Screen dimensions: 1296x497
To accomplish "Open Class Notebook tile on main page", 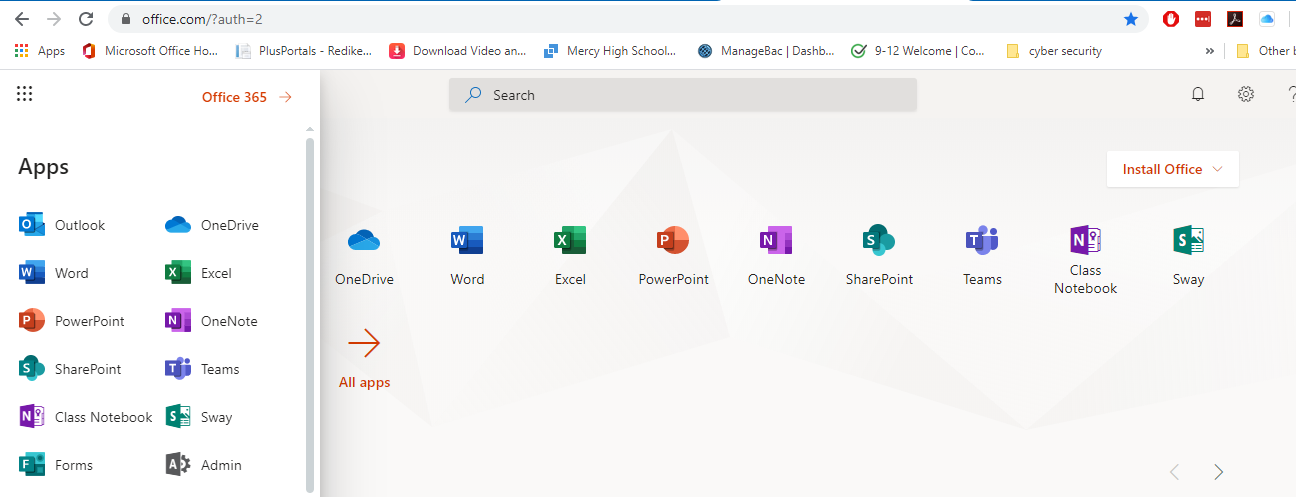I will click(x=1085, y=260).
